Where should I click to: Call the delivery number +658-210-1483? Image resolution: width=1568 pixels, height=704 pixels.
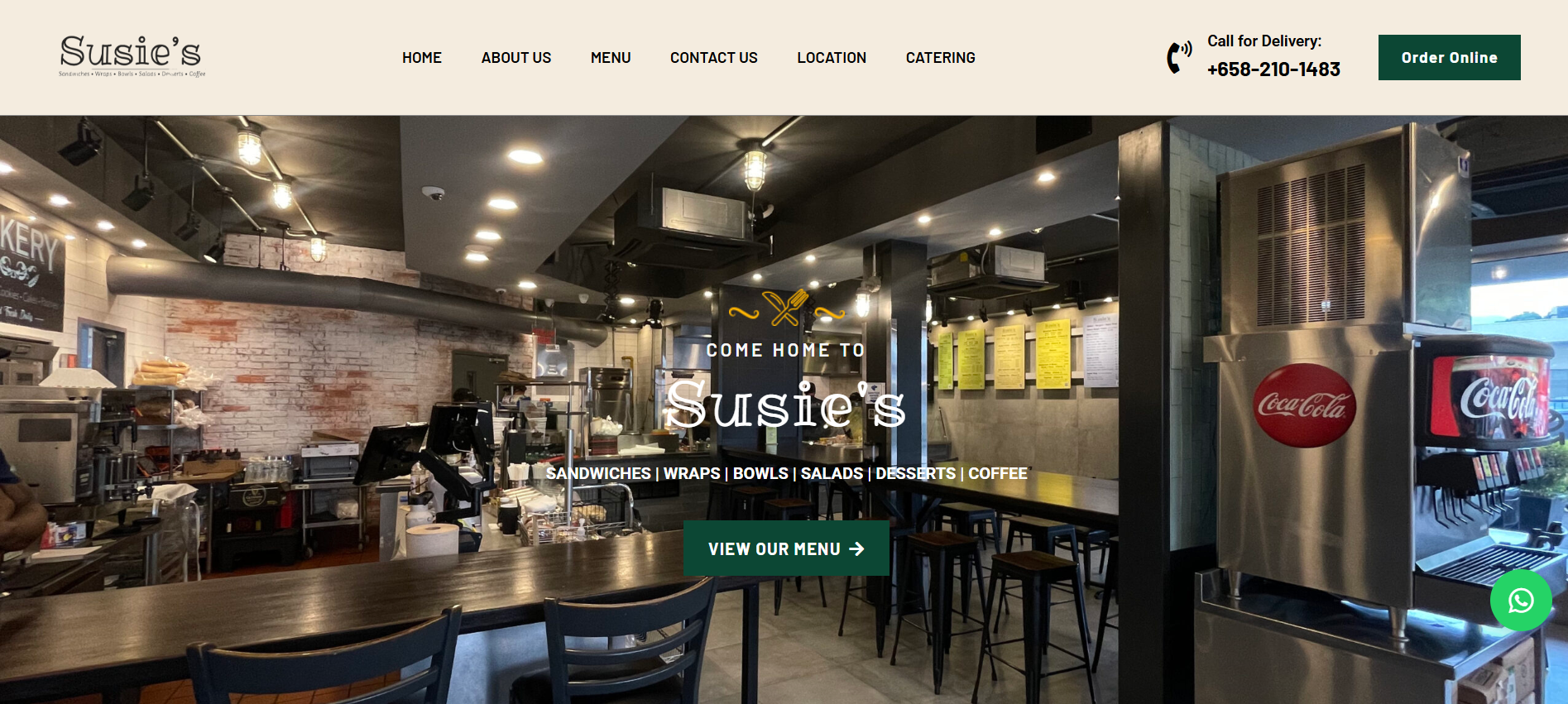tap(1273, 69)
